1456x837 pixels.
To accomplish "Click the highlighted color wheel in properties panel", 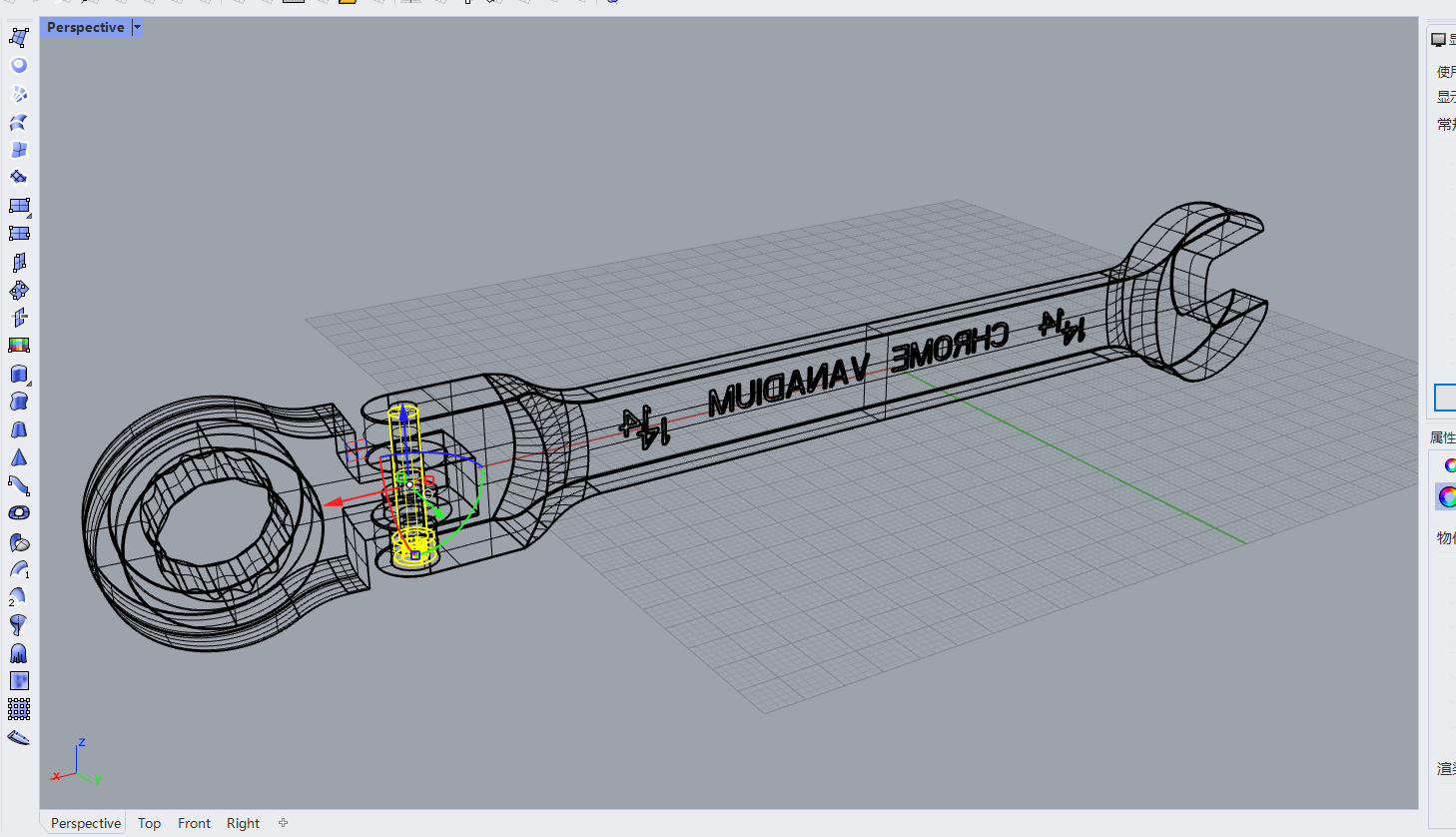I will point(1446,496).
